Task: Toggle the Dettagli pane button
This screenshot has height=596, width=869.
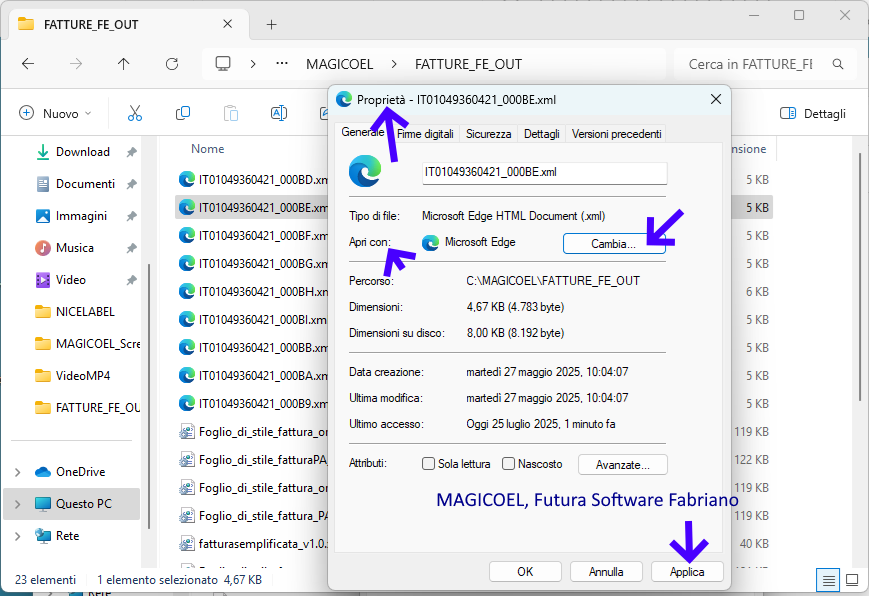Action: (812, 114)
